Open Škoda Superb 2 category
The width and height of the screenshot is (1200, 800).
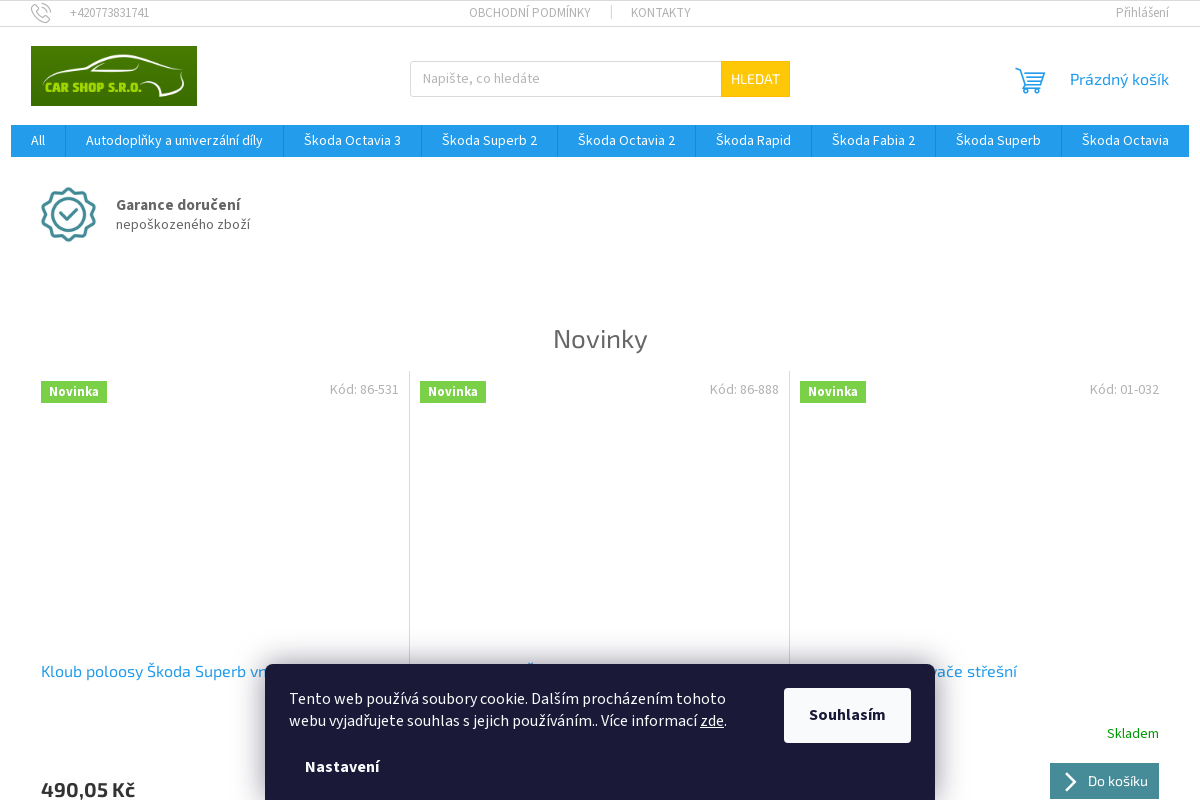point(489,141)
